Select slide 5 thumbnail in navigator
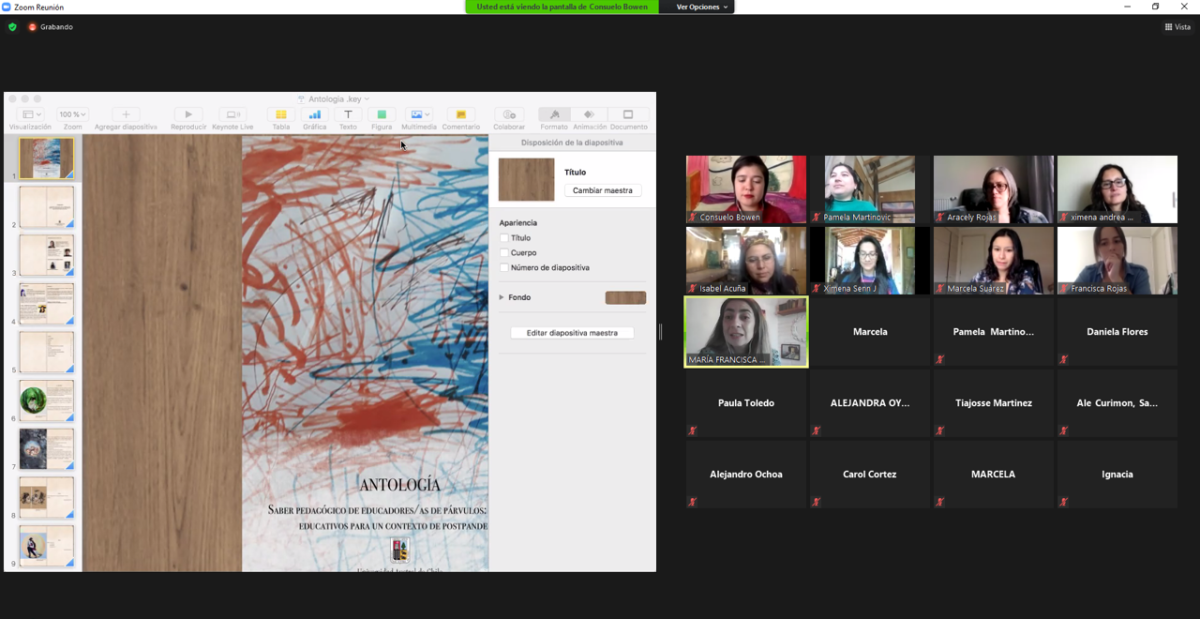This screenshot has height=619, width=1200. pyautogui.click(x=47, y=352)
